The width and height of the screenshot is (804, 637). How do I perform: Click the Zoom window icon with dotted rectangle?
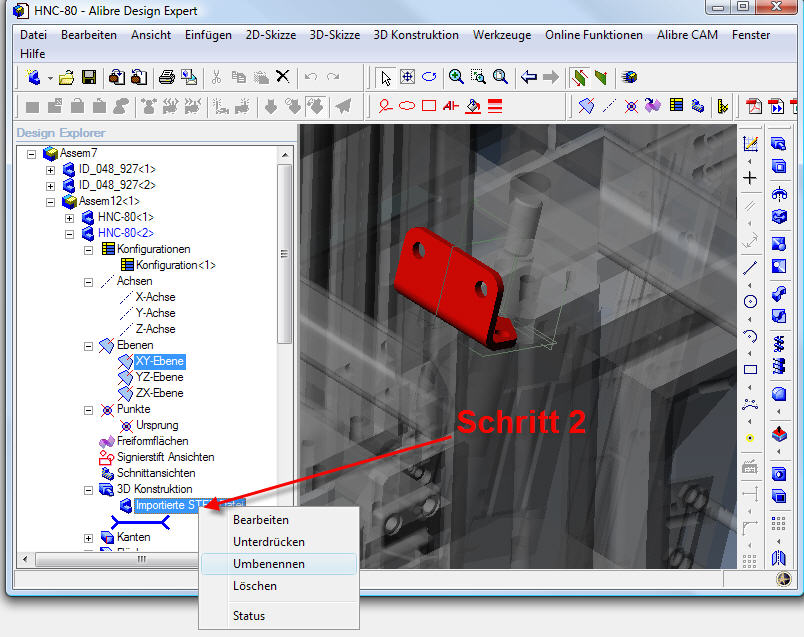click(x=478, y=77)
